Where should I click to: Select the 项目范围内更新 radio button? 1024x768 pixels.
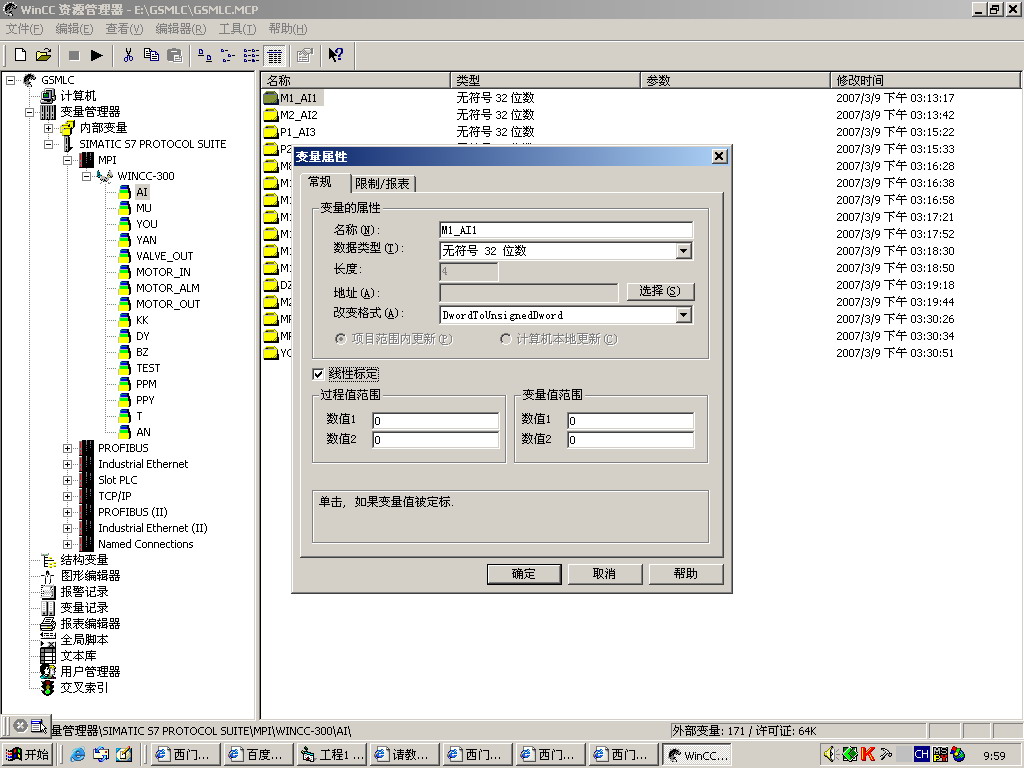point(340,339)
